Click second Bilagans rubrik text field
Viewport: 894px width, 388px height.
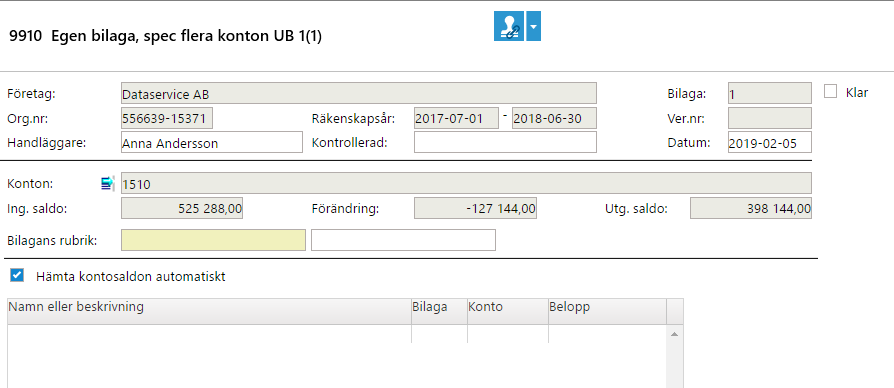tap(403, 240)
